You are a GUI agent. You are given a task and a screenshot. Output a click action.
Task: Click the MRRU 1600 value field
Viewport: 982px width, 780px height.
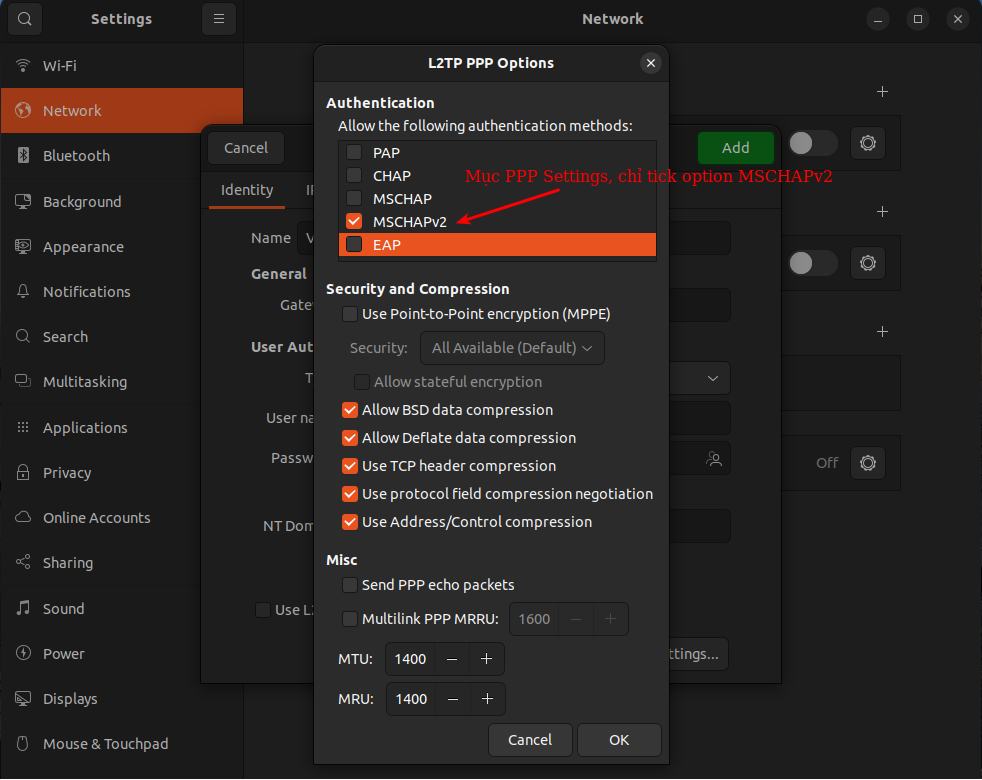pyautogui.click(x=534, y=619)
